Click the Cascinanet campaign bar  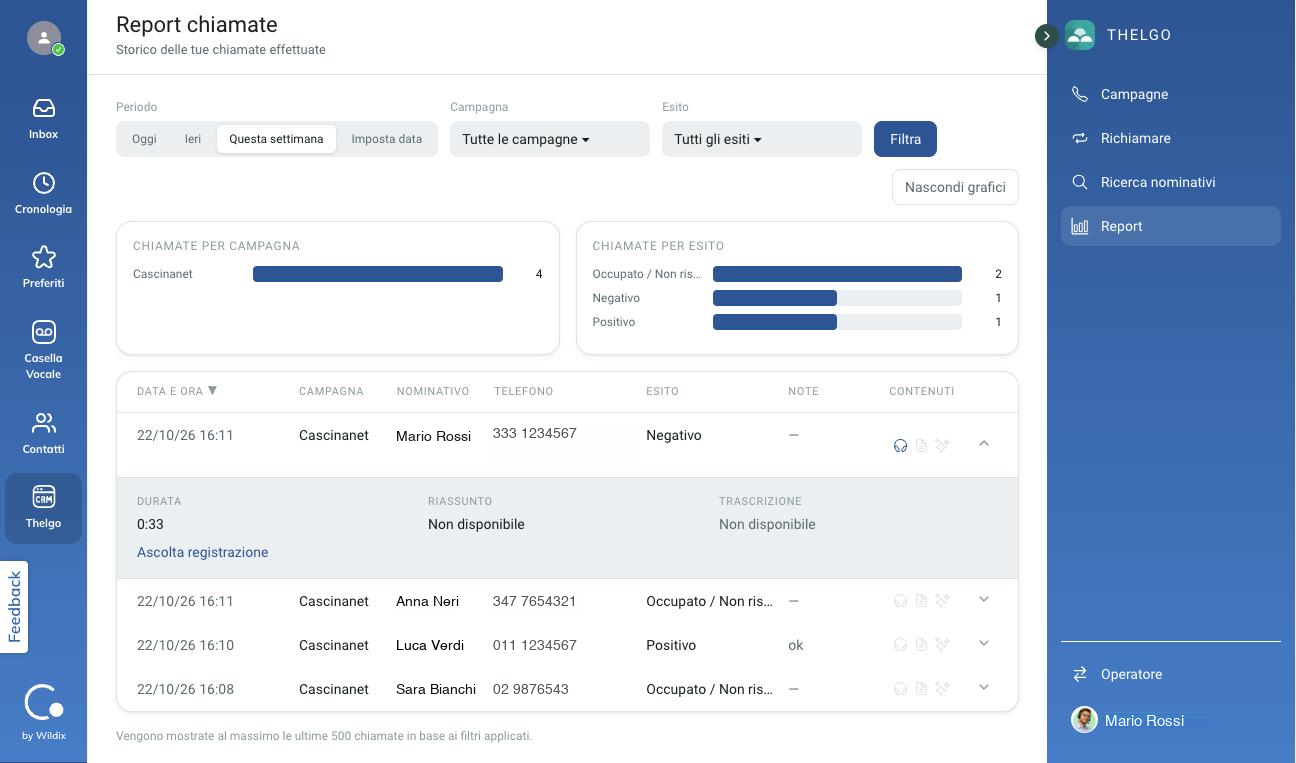(x=378, y=274)
